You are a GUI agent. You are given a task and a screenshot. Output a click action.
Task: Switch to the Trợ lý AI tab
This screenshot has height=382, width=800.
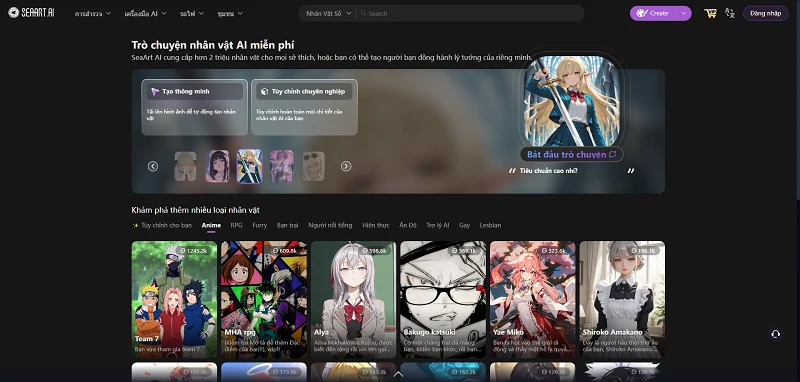click(x=438, y=225)
